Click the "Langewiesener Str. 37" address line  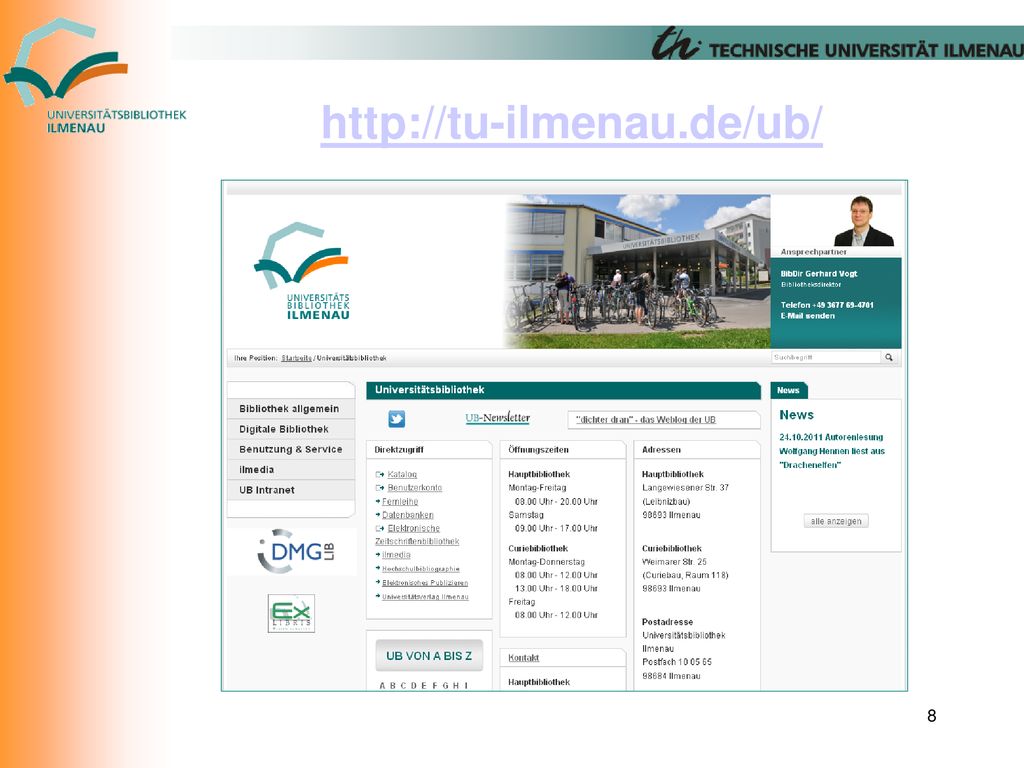point(685,488)
